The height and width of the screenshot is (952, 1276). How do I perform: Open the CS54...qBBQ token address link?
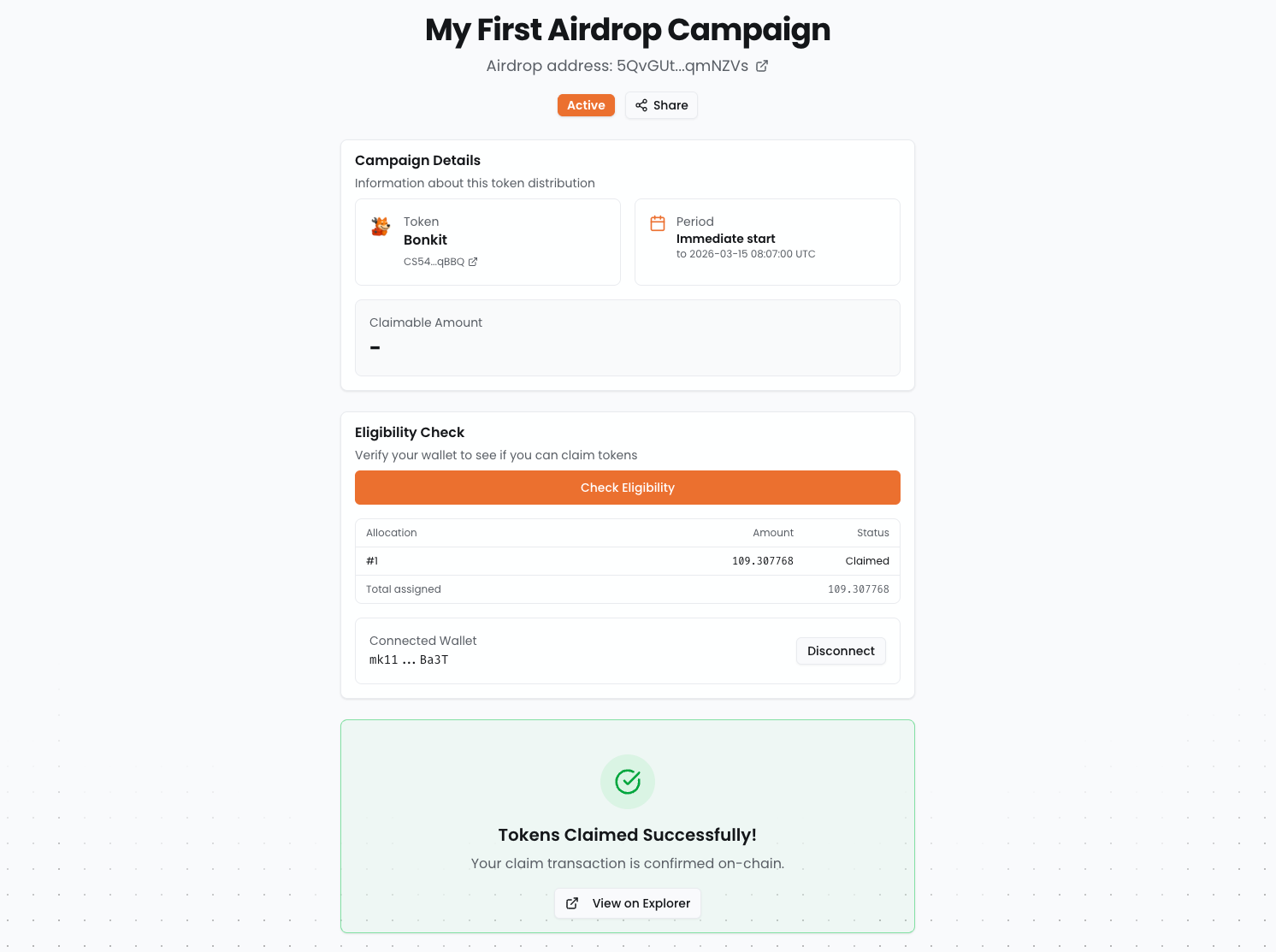pos(434,262)
